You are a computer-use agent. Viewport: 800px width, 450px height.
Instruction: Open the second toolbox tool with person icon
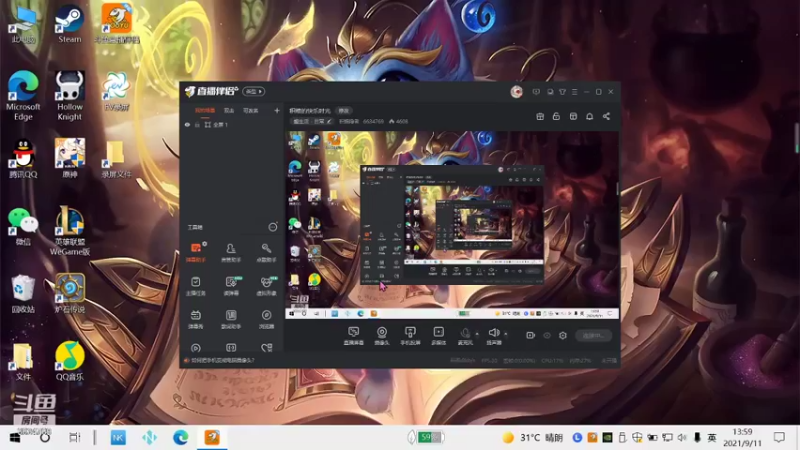[231, 252]
